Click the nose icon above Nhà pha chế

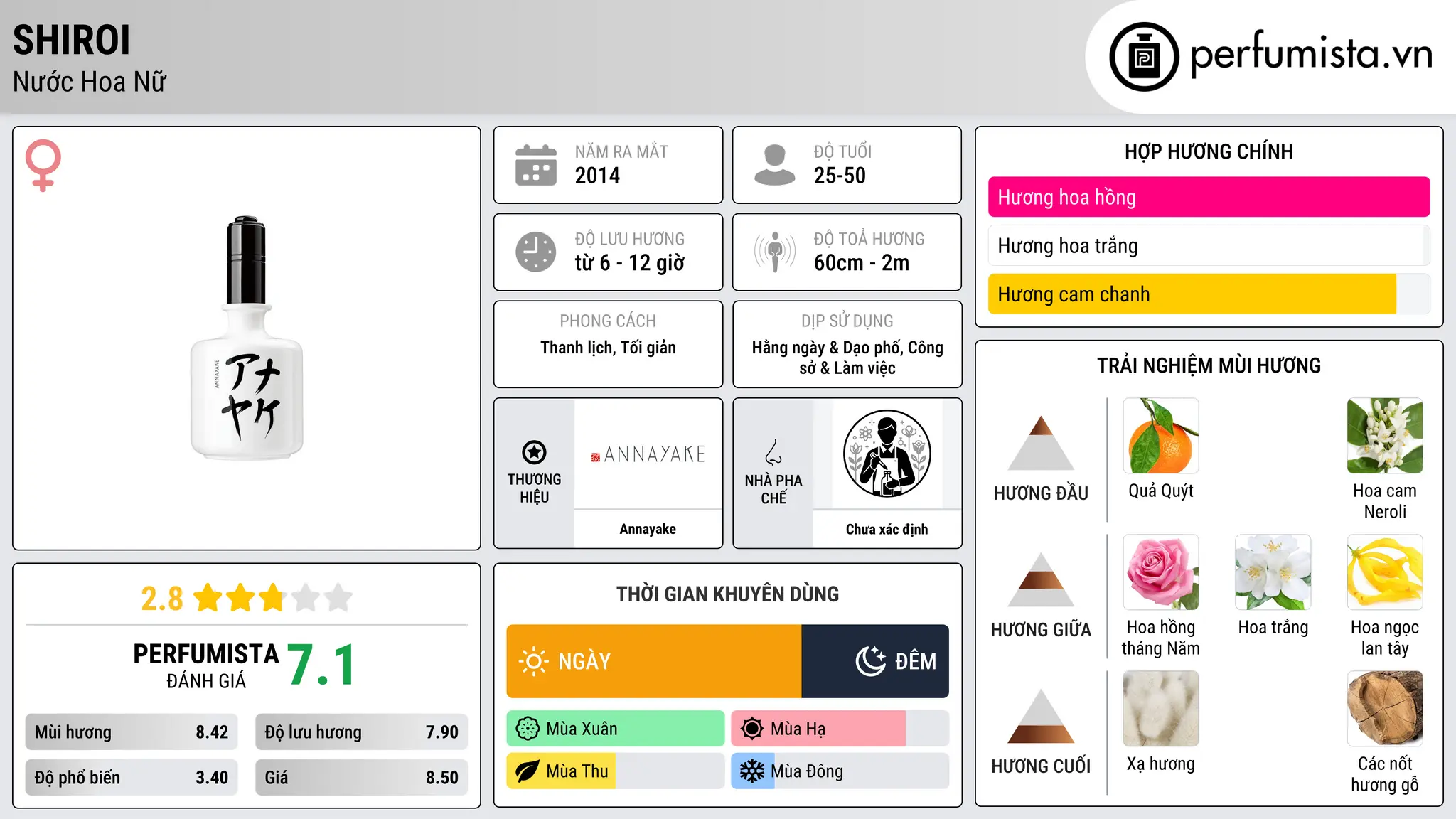point(773,452)
